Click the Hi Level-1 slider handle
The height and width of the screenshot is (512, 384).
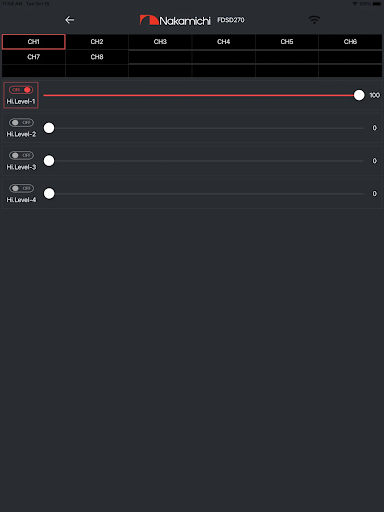coord(359,95)
